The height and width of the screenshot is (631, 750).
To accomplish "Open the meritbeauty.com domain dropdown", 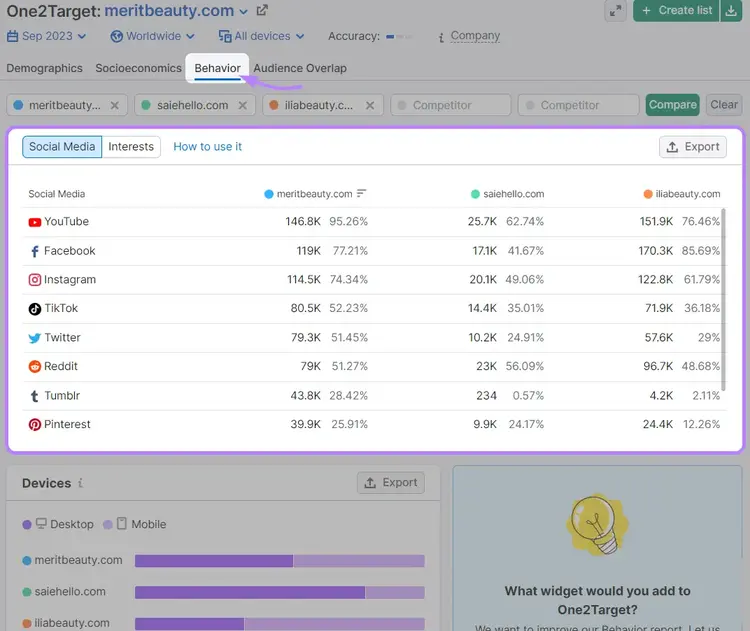I will (243, 11).
